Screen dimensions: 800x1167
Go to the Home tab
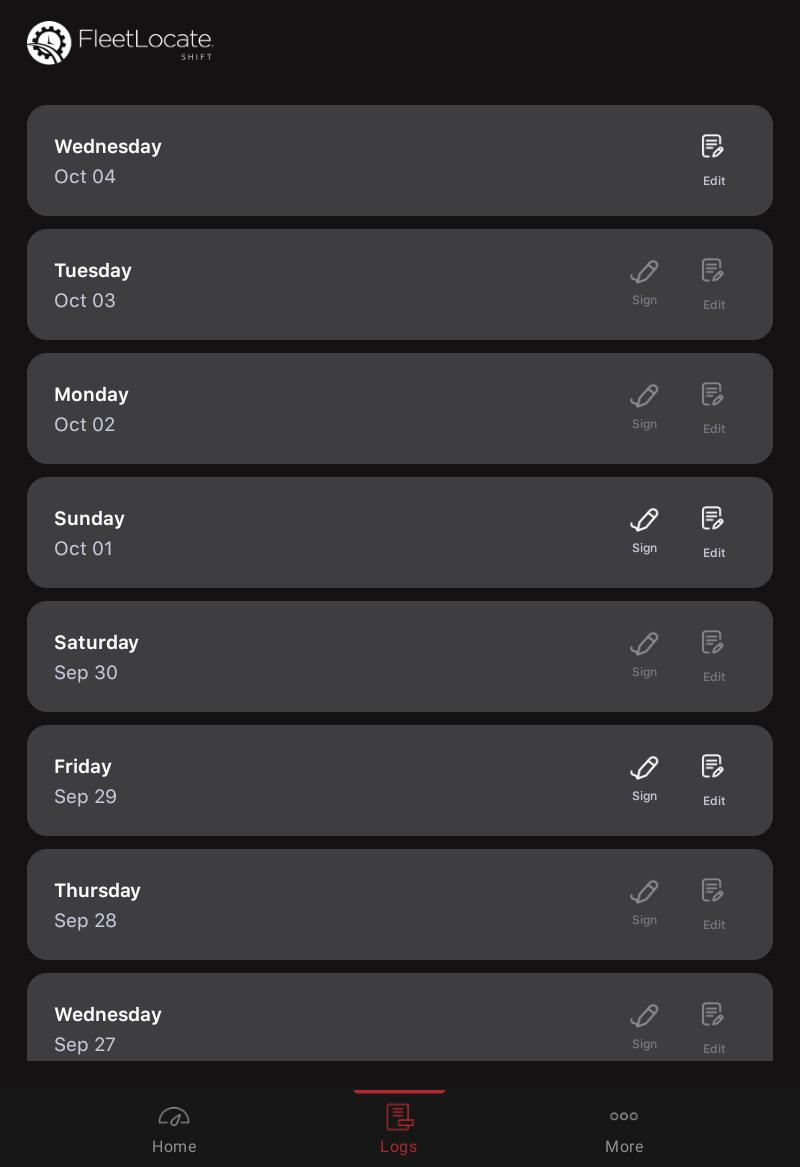click(x=174, y=1130)
